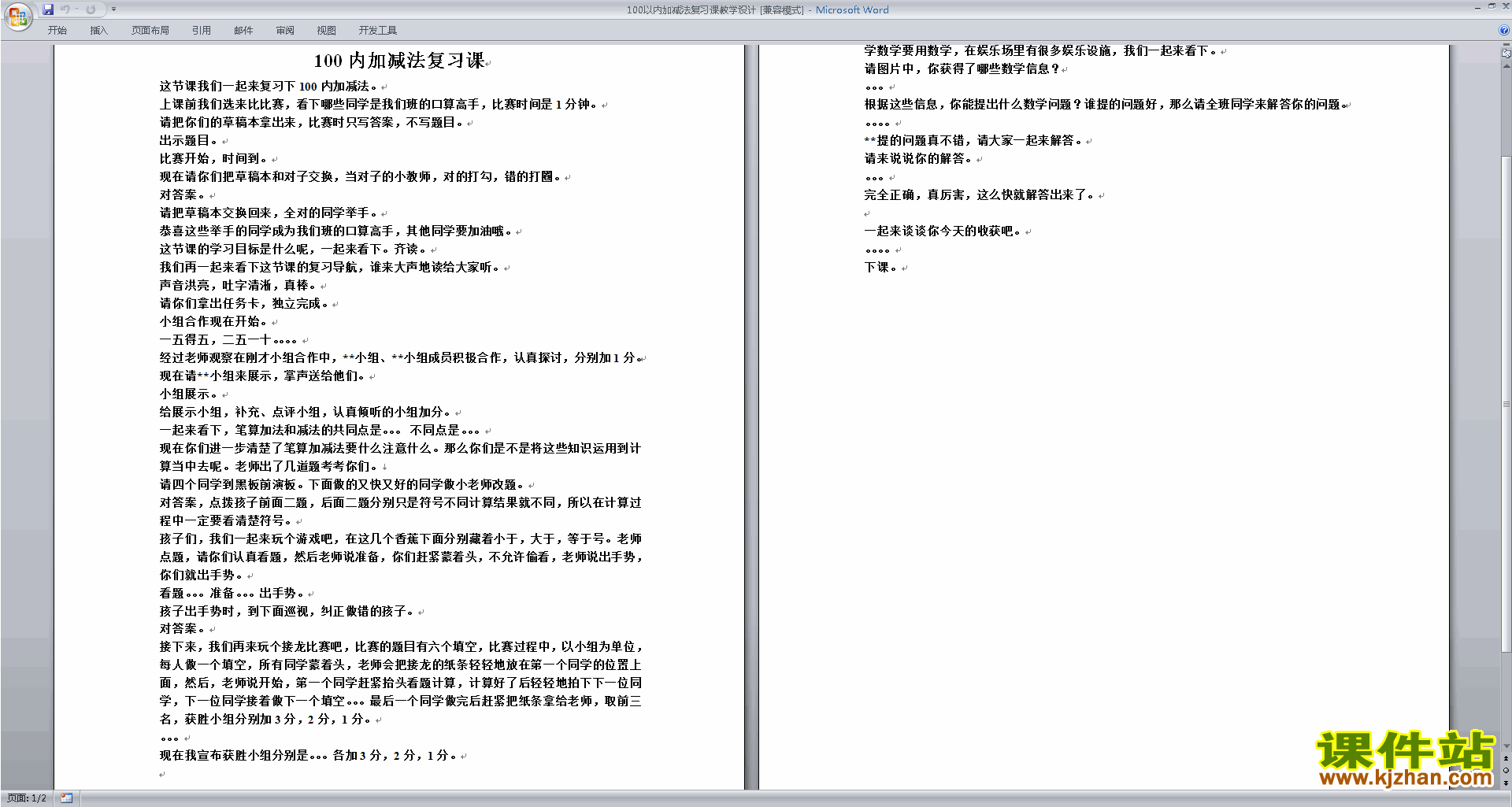Open Word Help with the question mark icon
The height and width of the screenshot is (807, 1512).
tap(1504, 30)
